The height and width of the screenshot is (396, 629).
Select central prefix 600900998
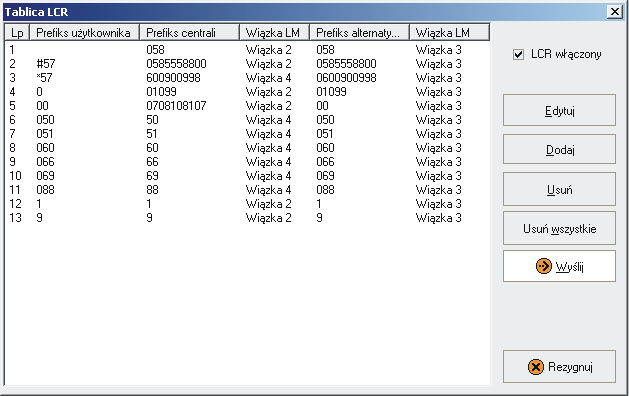click(x=173, y=77)
